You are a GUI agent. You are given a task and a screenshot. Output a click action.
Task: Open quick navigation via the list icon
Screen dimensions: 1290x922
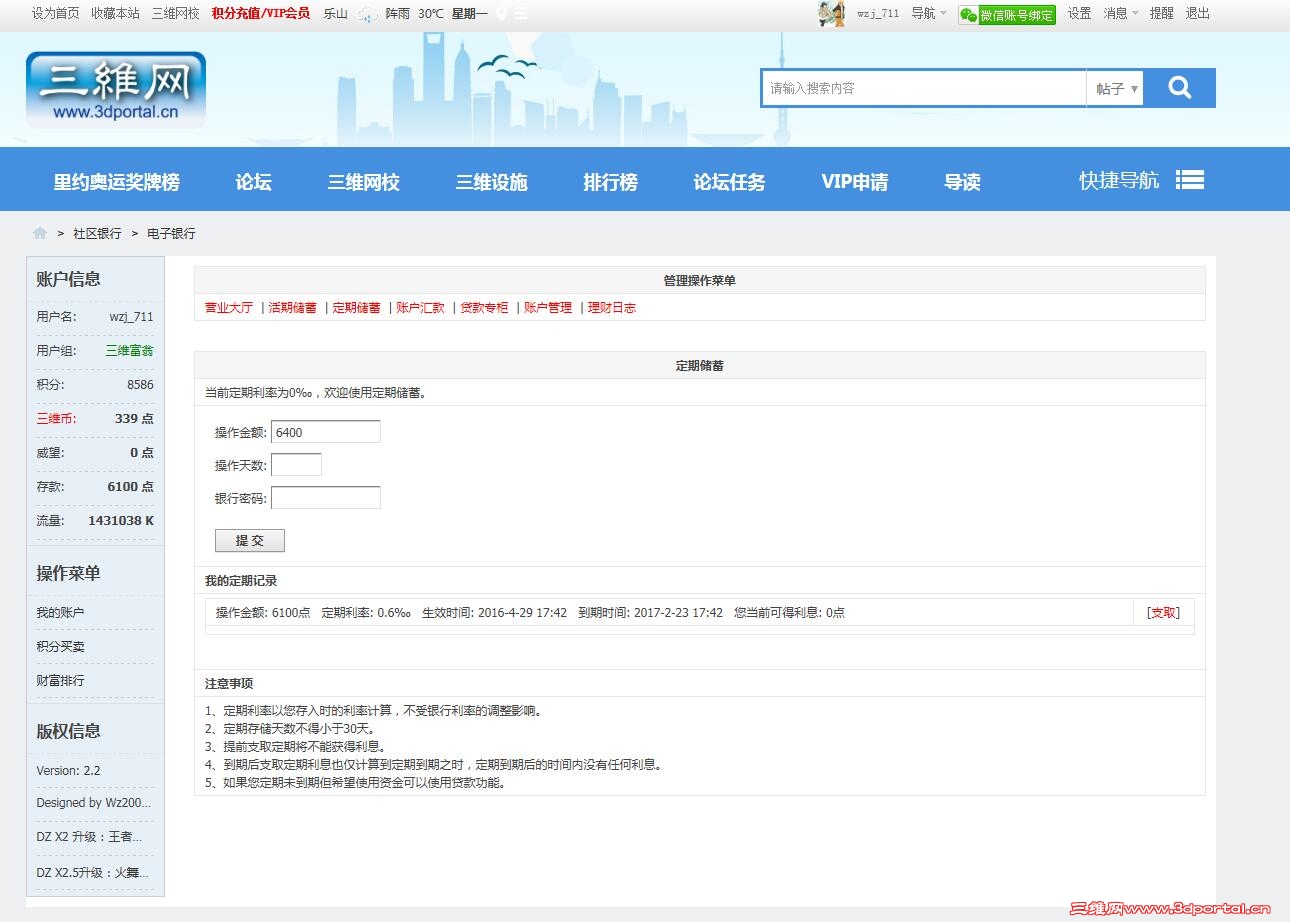click(x=1190, y=179)
